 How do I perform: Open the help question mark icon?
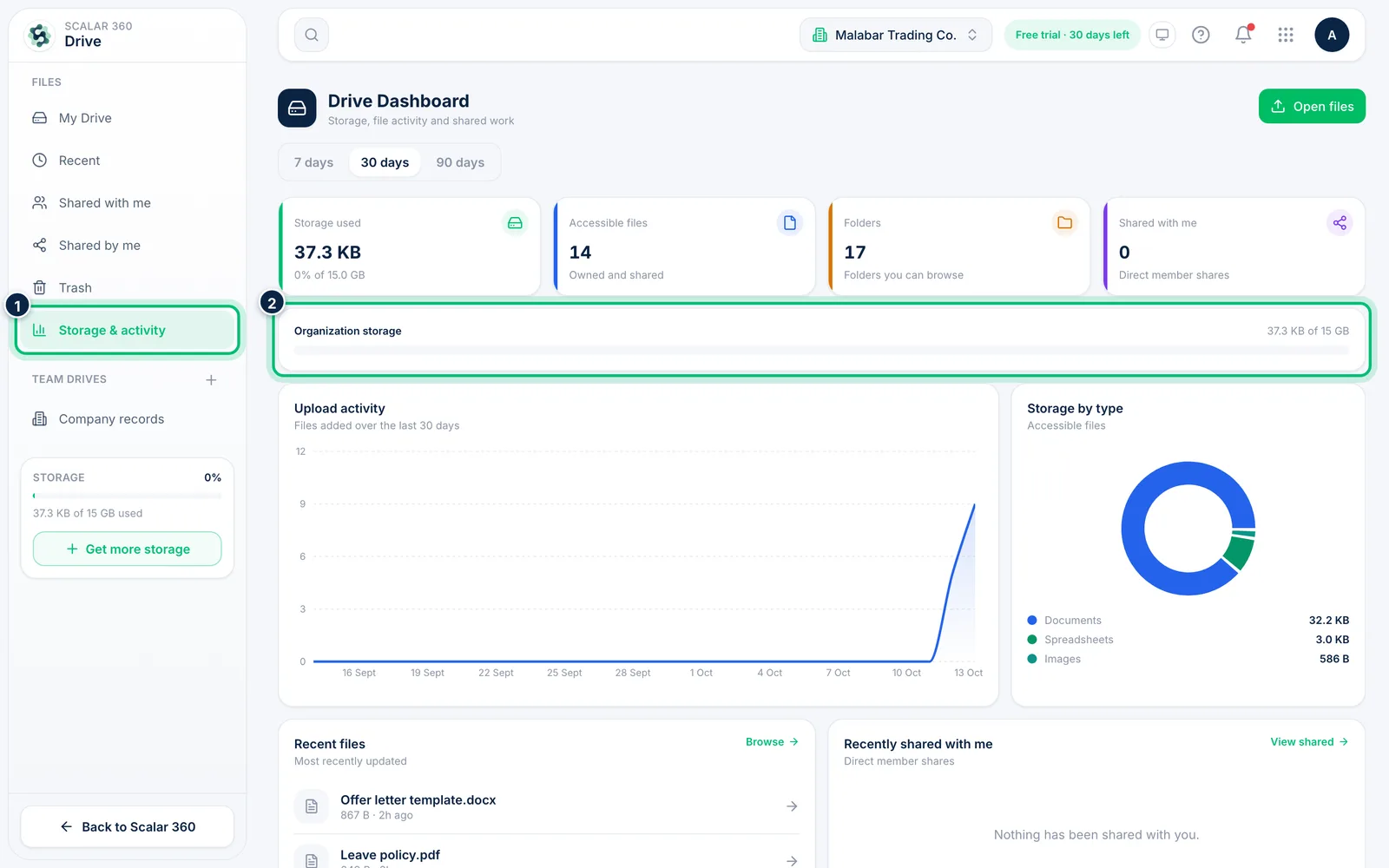click(1201, 35)
